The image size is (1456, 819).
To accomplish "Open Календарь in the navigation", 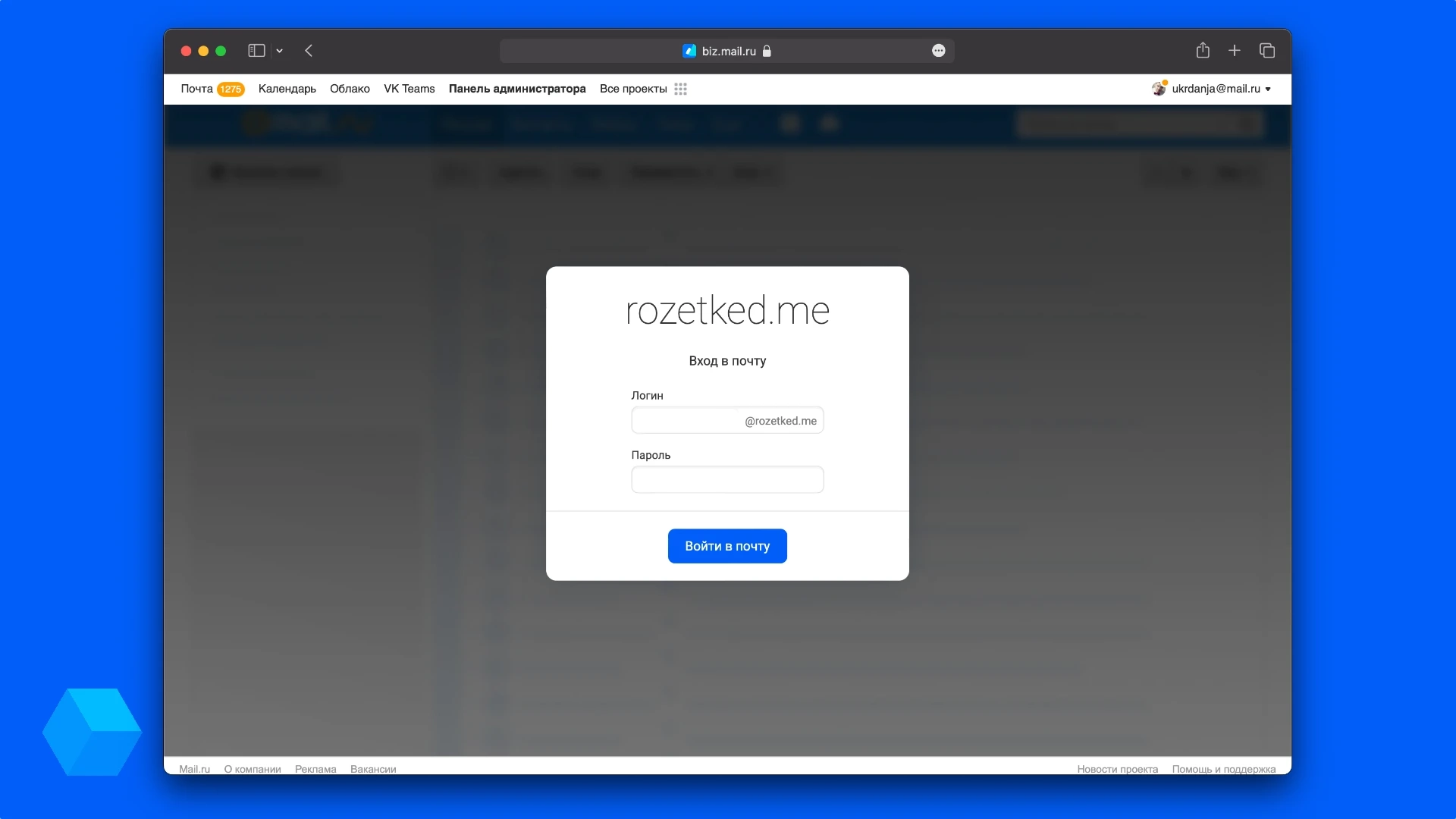I will [x=287, y=89].
